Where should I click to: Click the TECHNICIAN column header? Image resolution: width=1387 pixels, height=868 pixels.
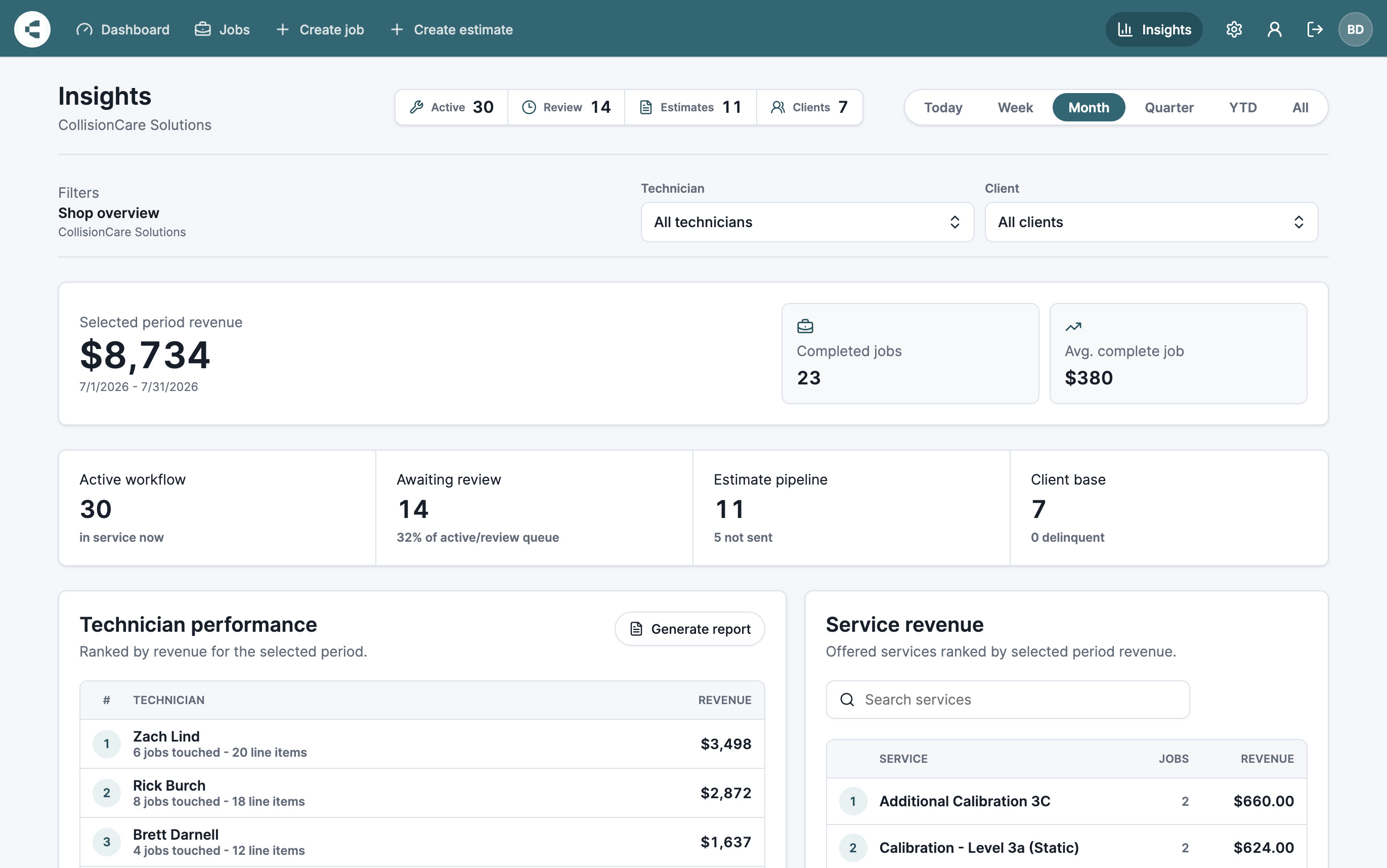[x=169, y=700]
